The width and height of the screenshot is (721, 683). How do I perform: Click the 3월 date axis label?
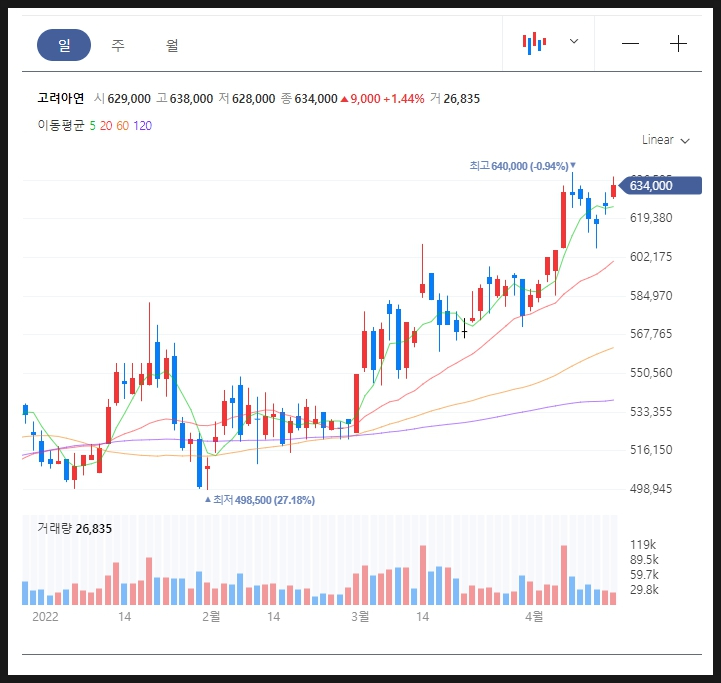tap(360, 616)
